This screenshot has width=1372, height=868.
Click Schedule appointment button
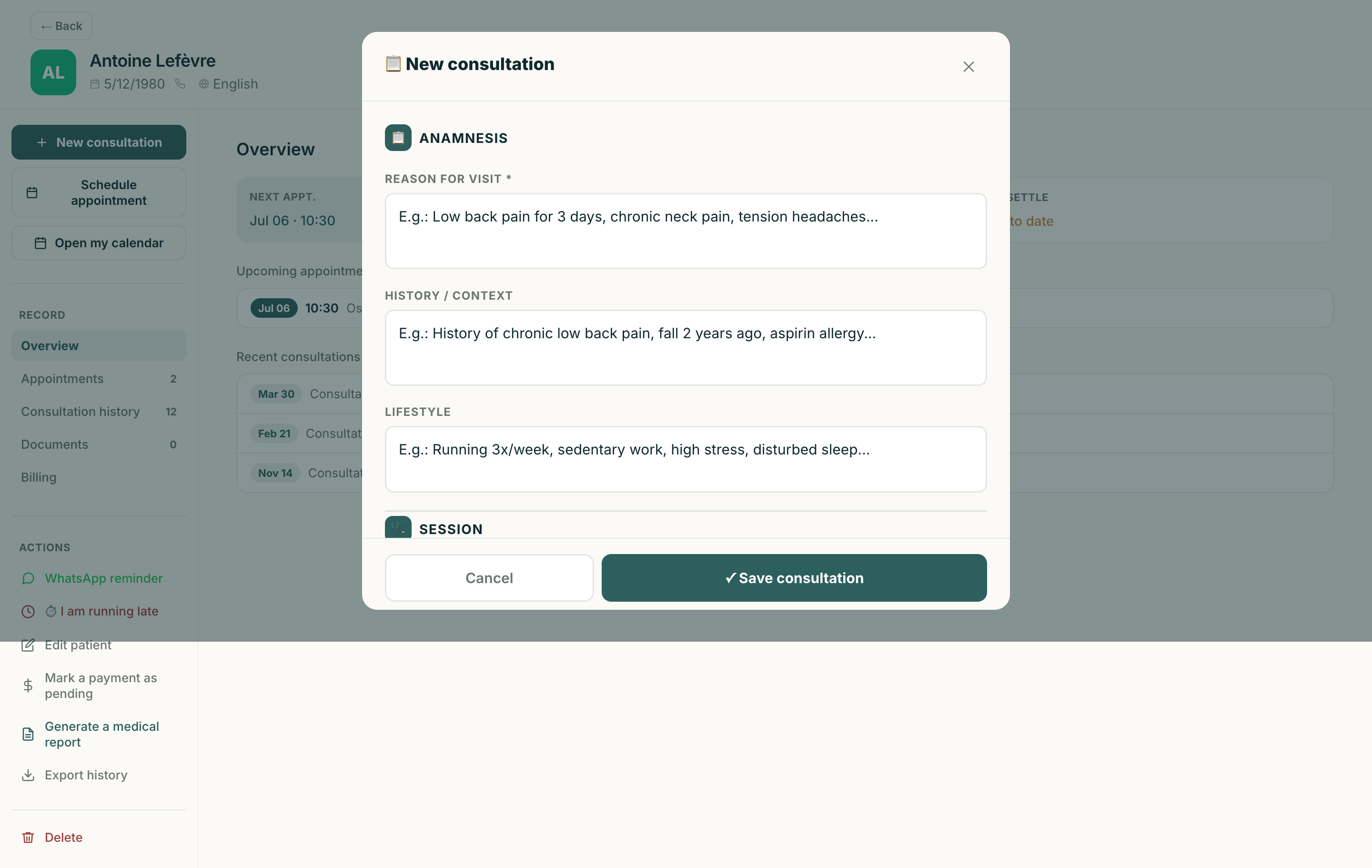(99, 192)
